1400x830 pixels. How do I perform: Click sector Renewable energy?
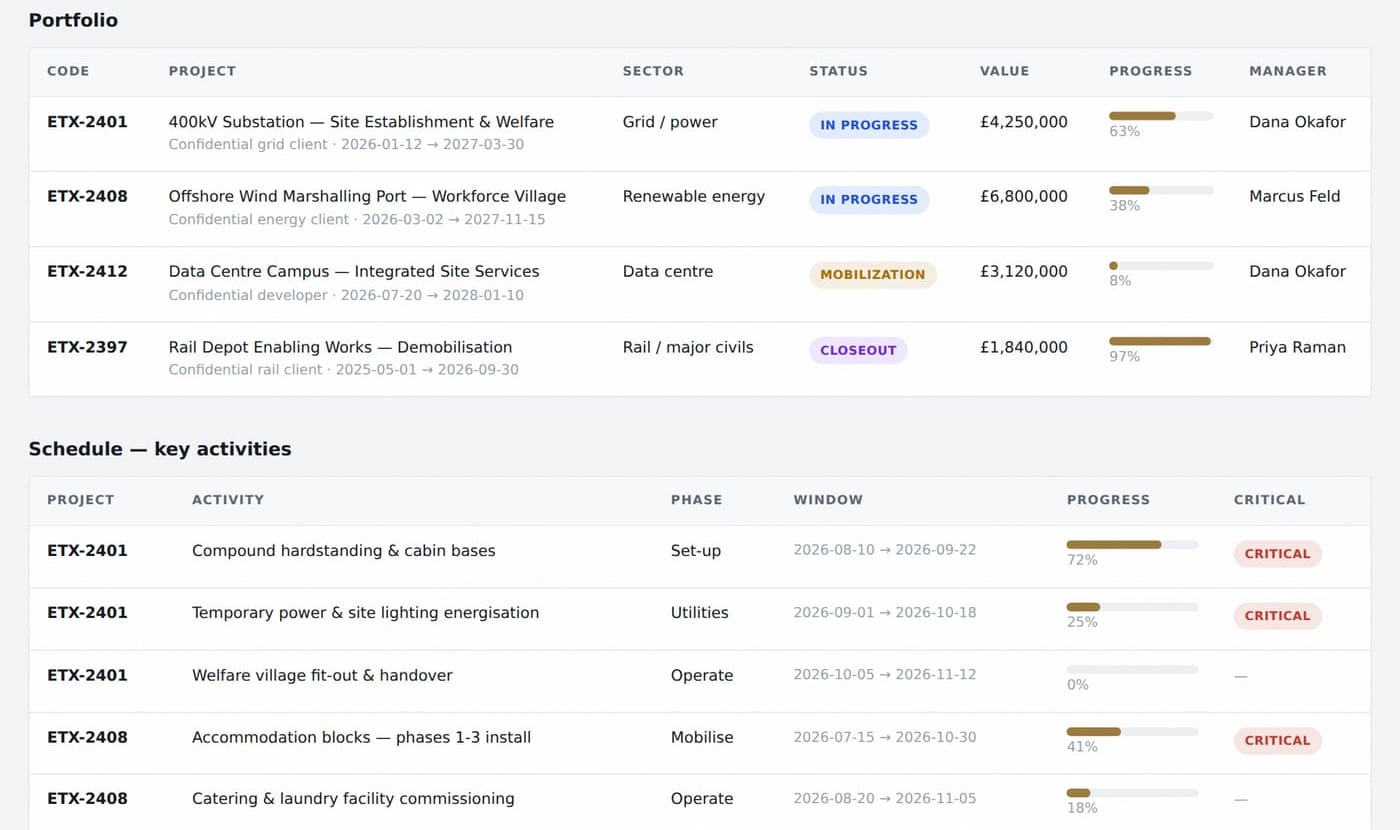tap(694, 196)
